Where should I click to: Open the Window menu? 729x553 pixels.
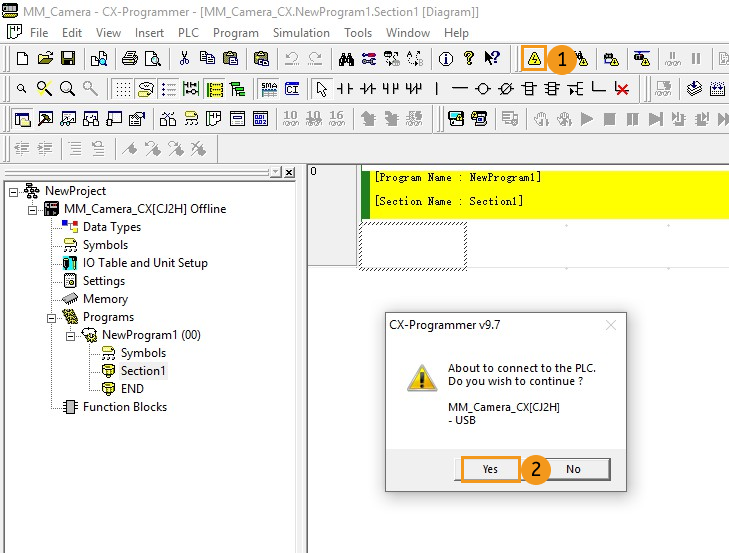coord(408,33)
